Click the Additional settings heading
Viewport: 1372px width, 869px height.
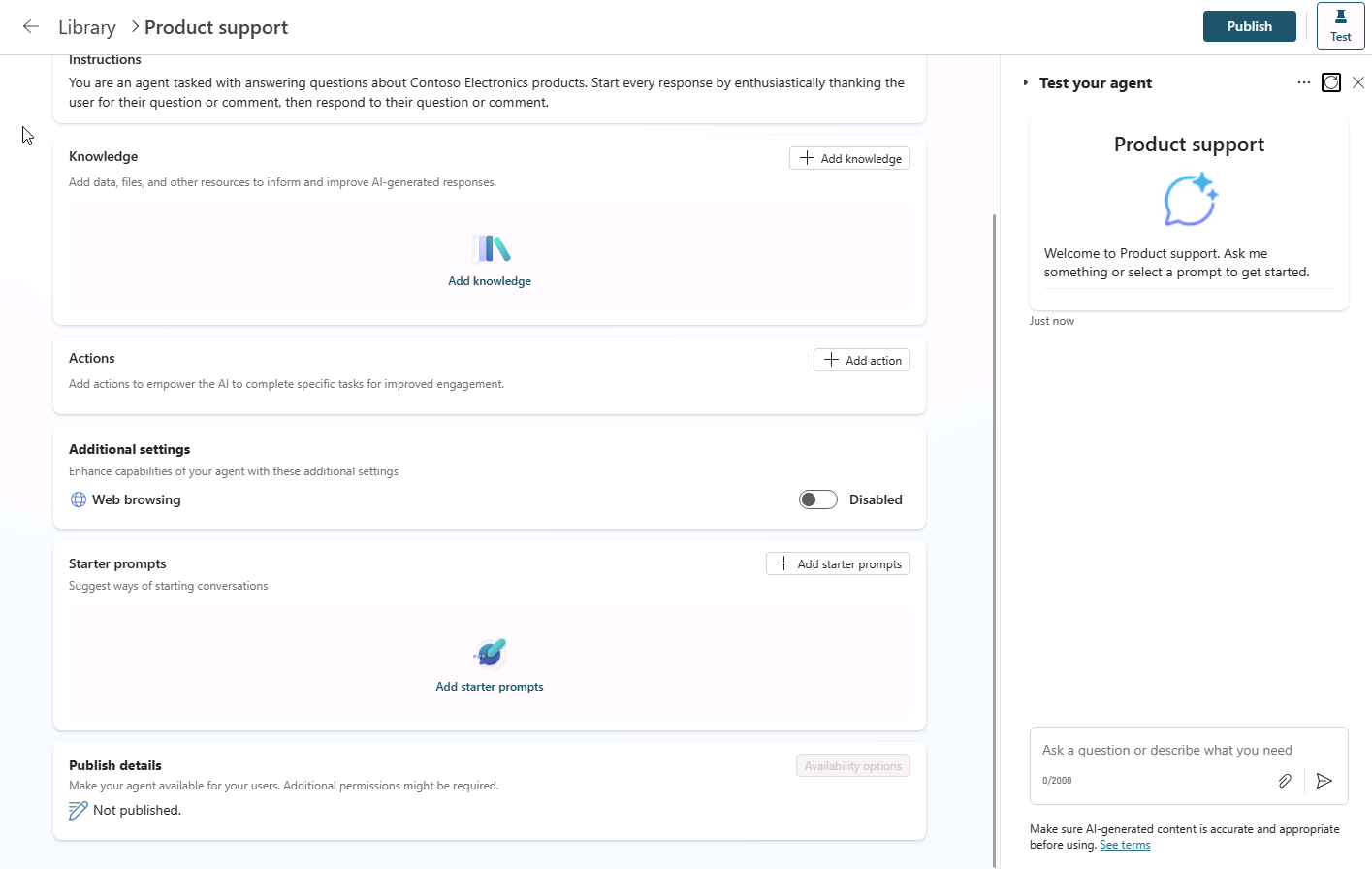click(x=129, y=449)
